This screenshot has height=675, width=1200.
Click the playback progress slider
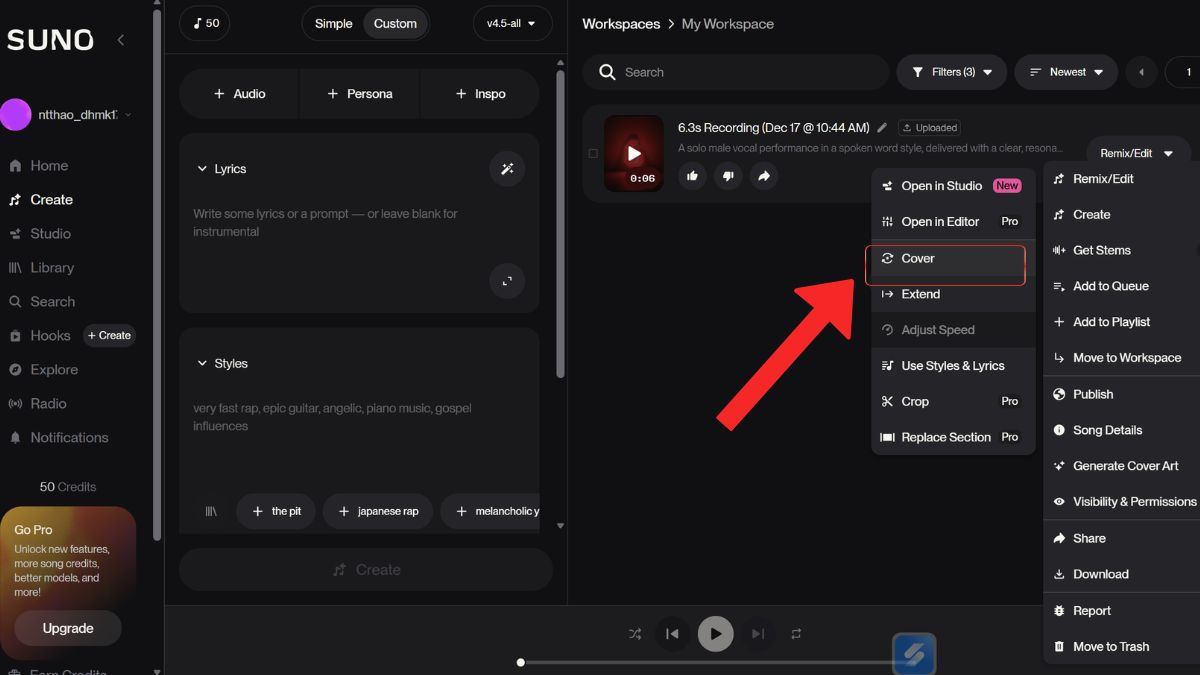point(520,661)
